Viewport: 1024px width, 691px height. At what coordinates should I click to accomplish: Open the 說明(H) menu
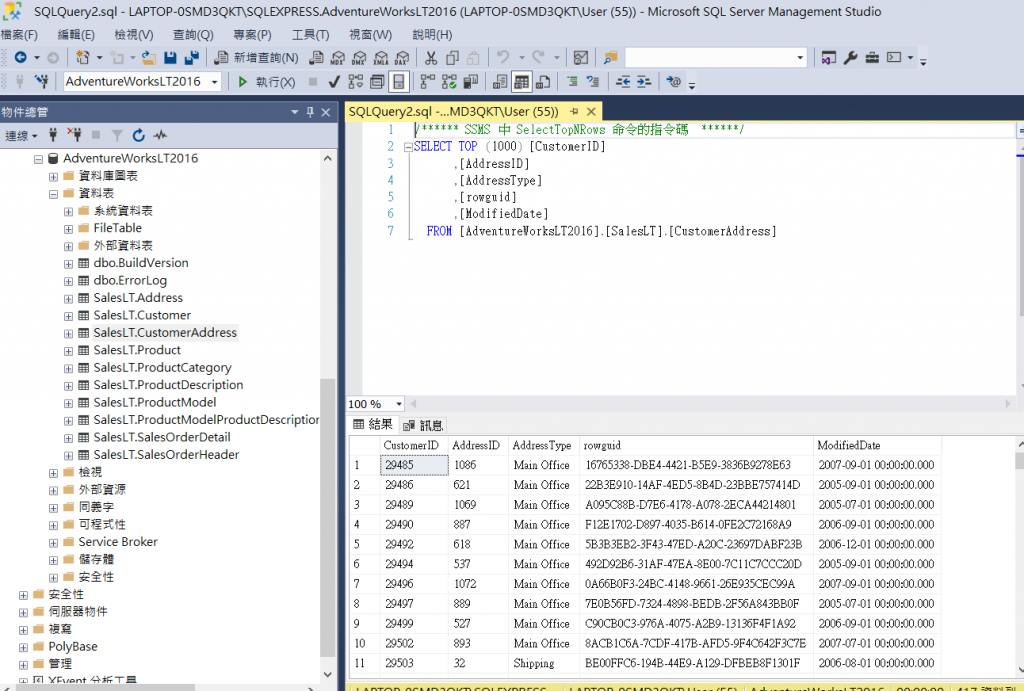[x=432, y=35]
